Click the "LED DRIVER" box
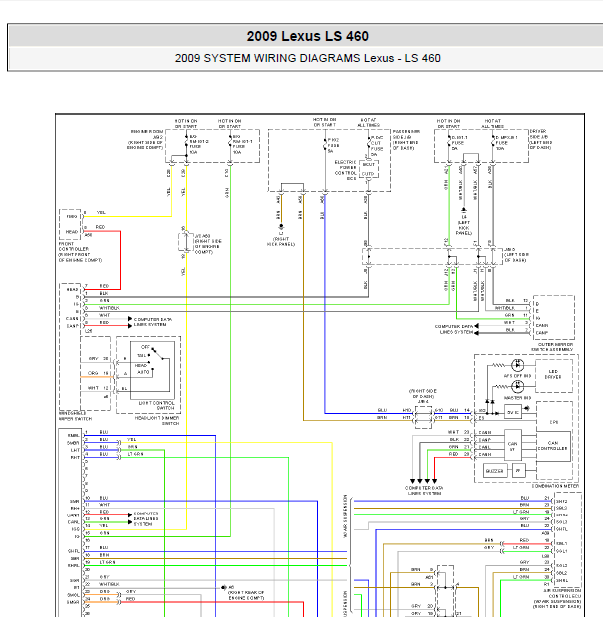Image resolution: width=603 pixels, height=617 pixels. click(x=553, y=375)
